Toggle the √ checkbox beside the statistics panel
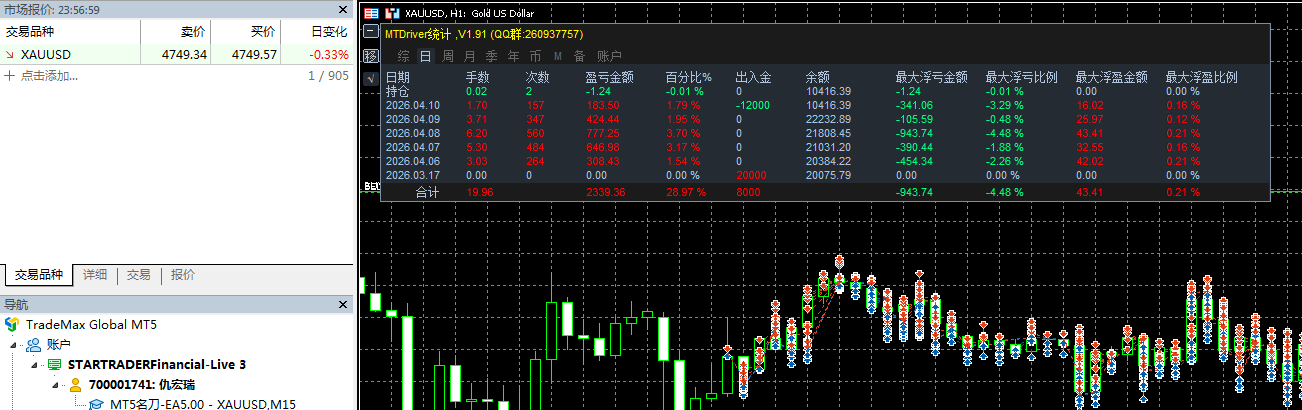The width and height of the screenshot is (1302, 410). pos(369,77)
